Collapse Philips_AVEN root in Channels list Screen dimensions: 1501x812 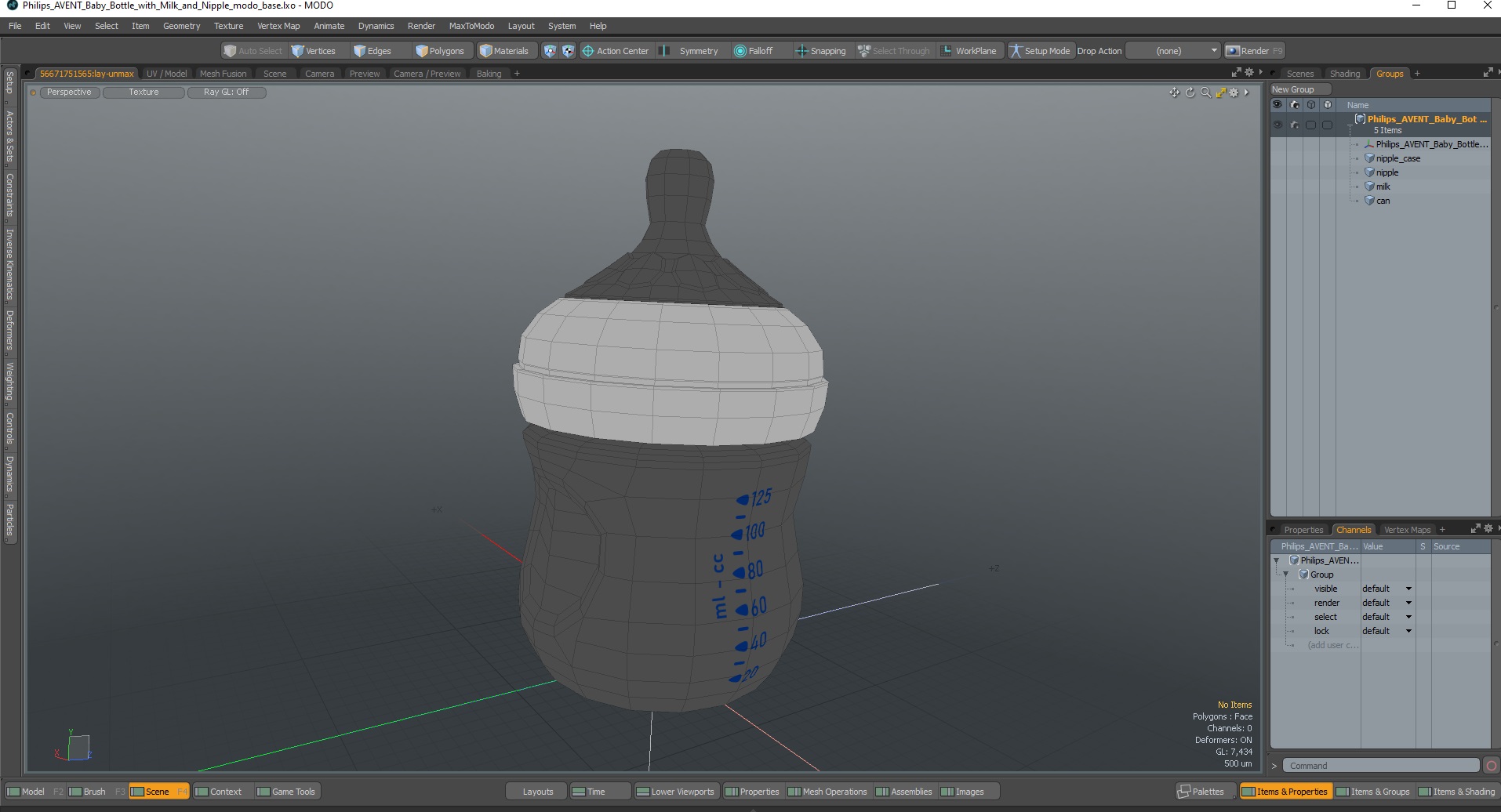click(1277, 560)
